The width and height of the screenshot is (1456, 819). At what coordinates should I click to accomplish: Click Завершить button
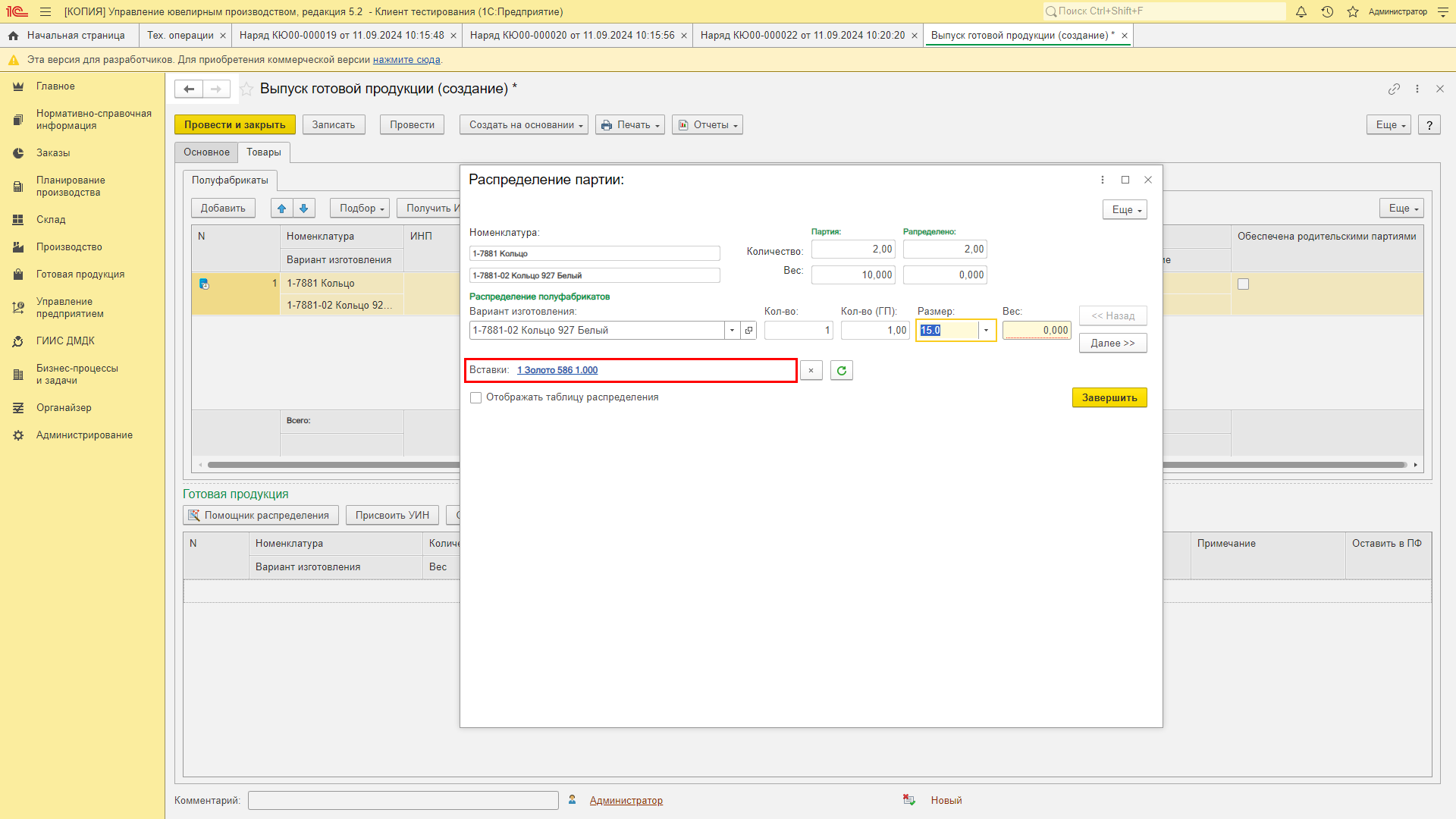pos(1109,398)
